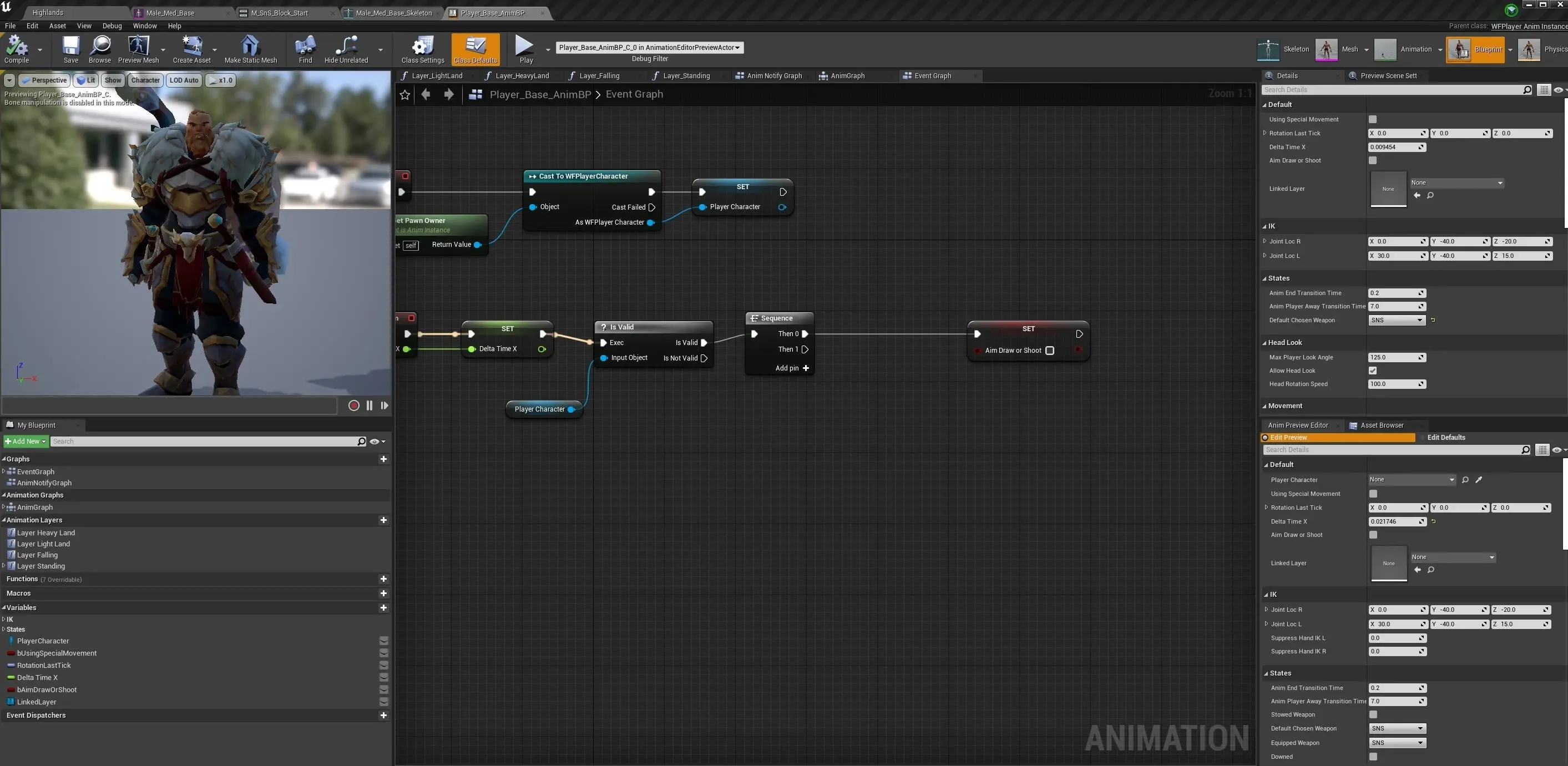Screen dimensions: 1568x766
Task: Start recording in preview viewport
Action: [x=353, y=405]
